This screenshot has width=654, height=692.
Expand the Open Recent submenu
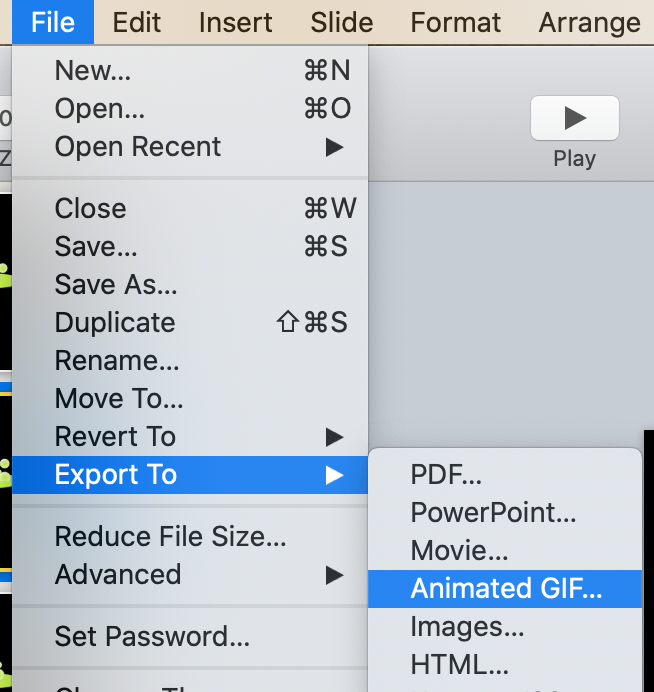[138, 146]
